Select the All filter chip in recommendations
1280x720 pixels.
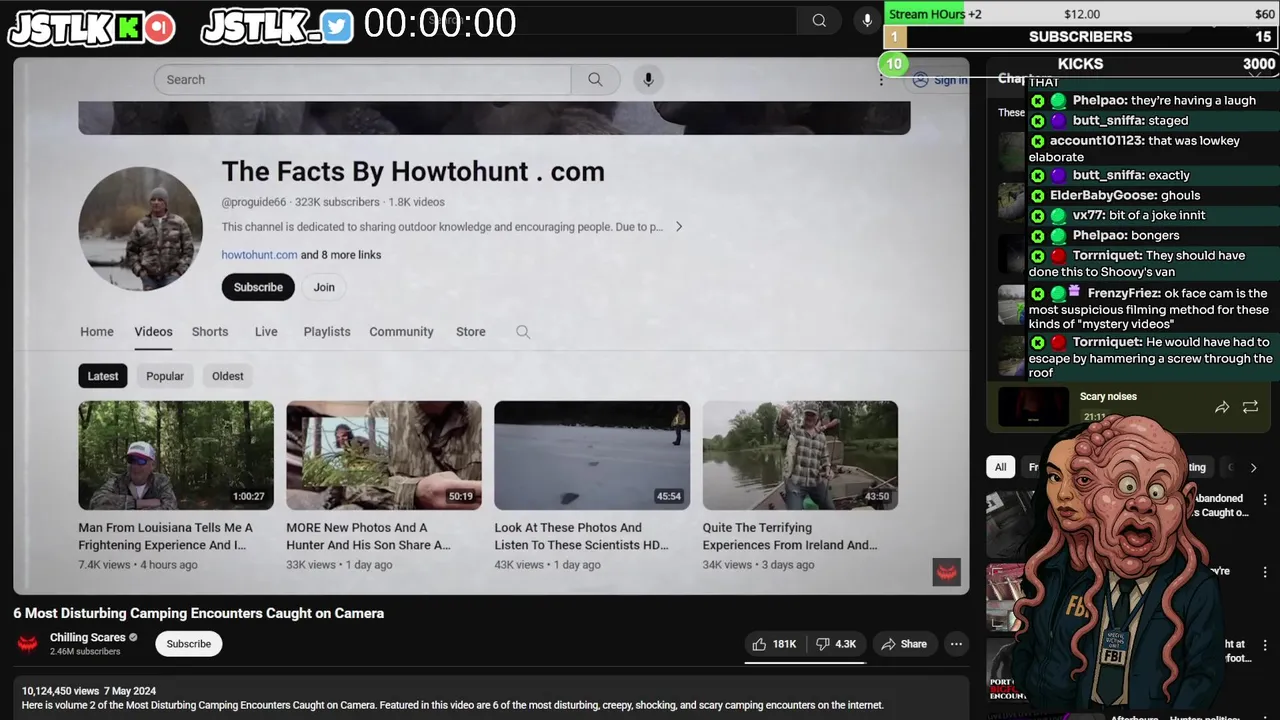click(x=1000, y=467)
